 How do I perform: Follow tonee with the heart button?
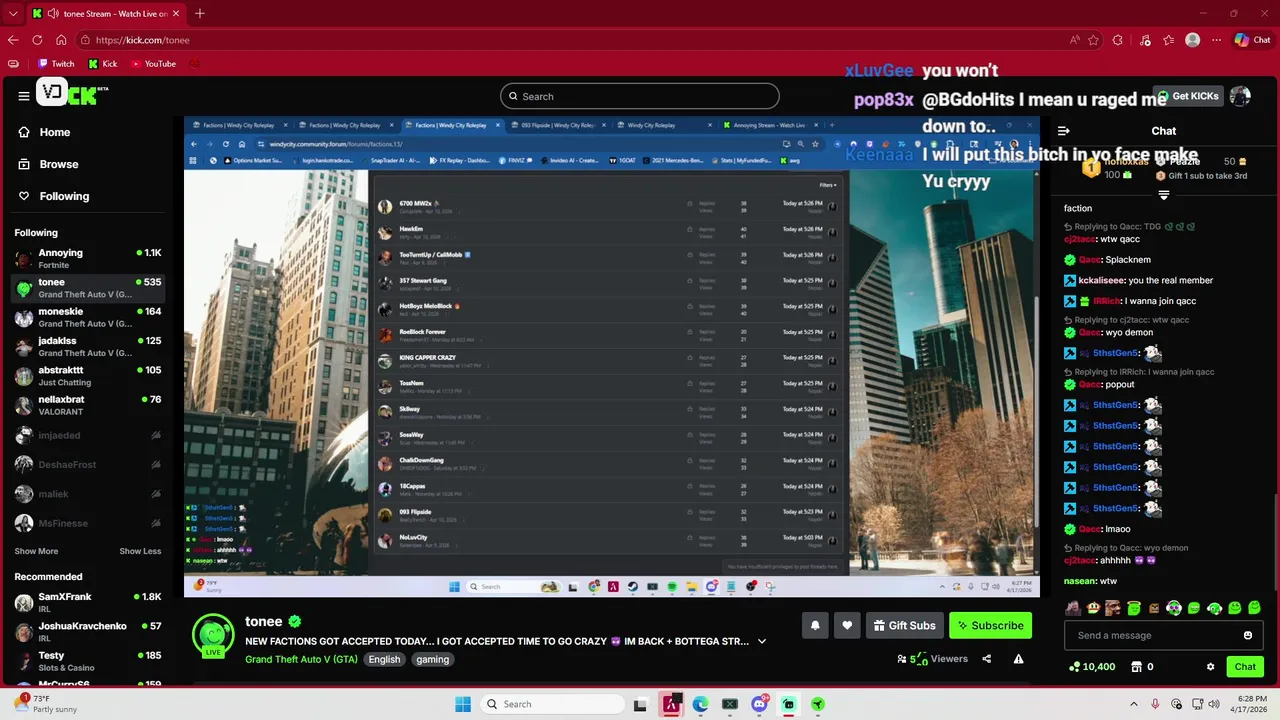pos(847,625)
